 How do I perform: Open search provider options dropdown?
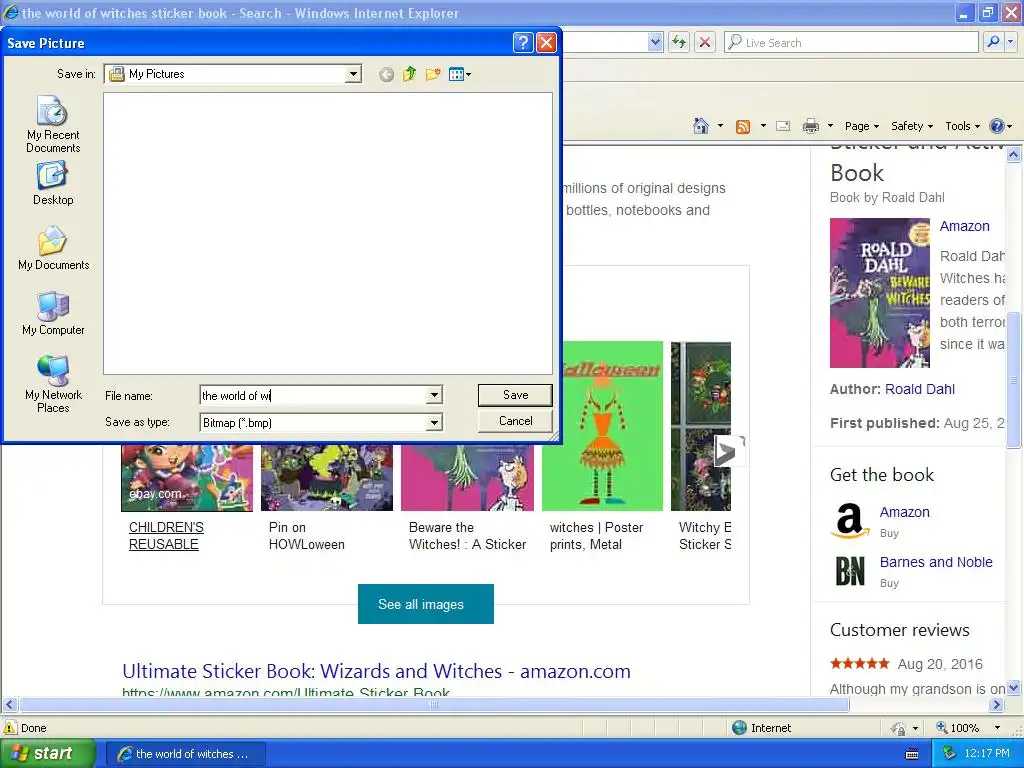coord(1010,42)
